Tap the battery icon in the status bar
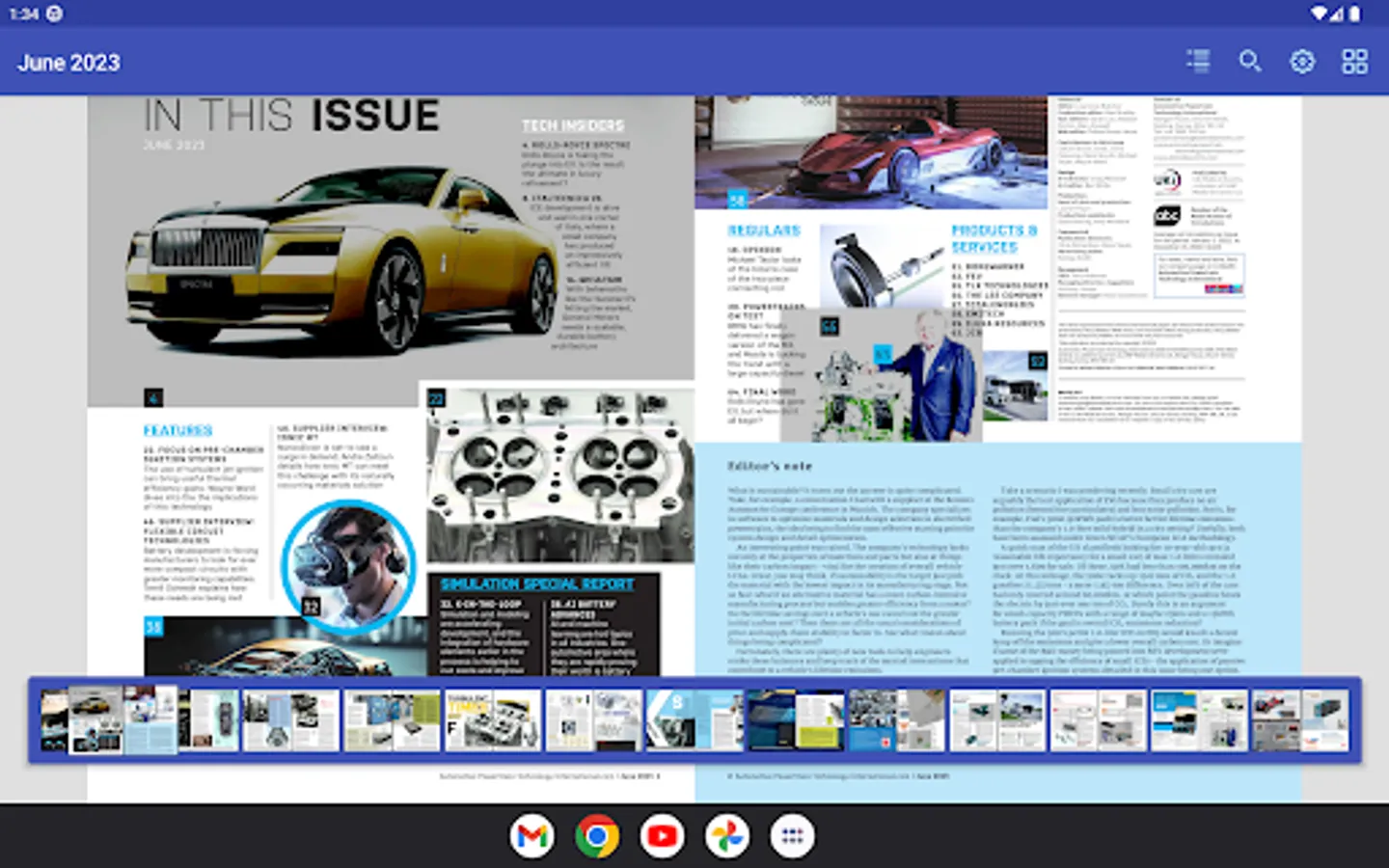Image resolution: width=1389 pixels, height=868 pixels. [1355, 14]
